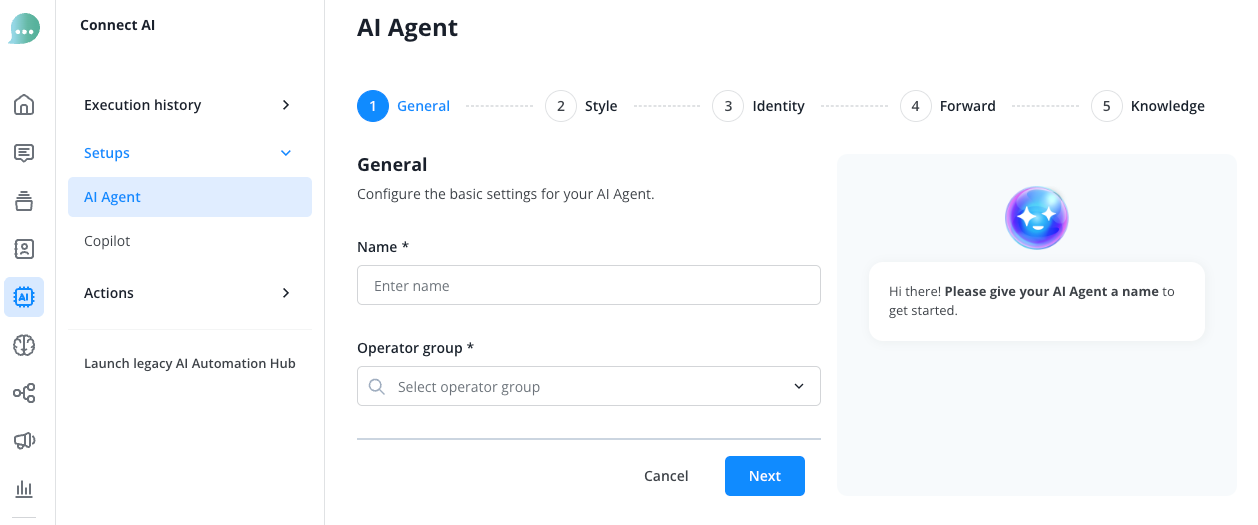Go to step 2 Style

tap(581, 106)
